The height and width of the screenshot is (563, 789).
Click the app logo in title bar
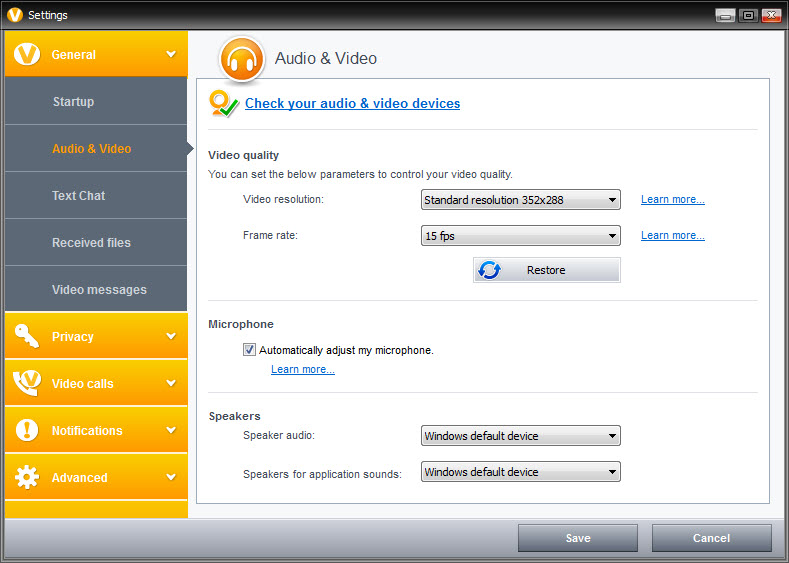15,15
